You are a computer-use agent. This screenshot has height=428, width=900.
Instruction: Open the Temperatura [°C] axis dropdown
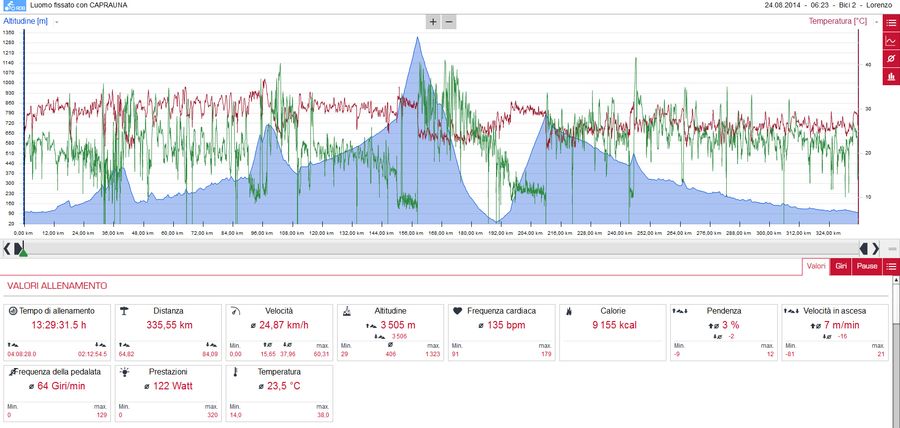coord(876,22)
